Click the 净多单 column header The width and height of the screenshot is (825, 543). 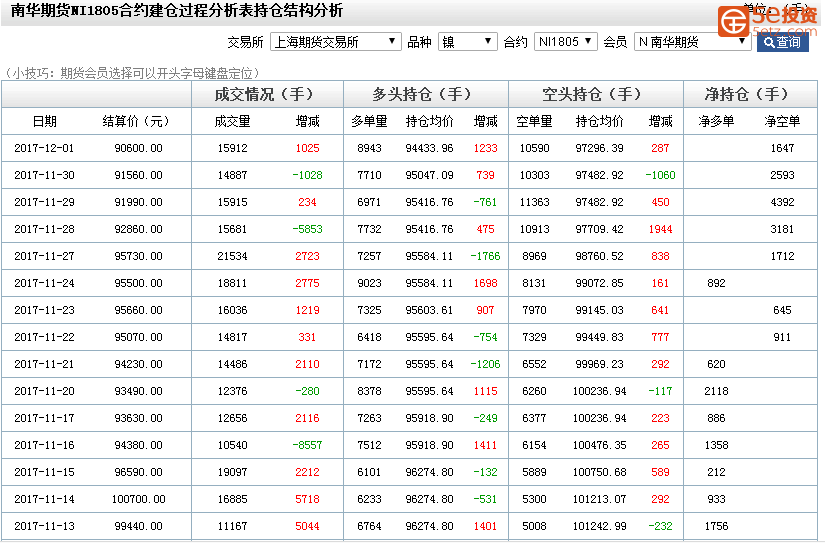click(716, 122)
